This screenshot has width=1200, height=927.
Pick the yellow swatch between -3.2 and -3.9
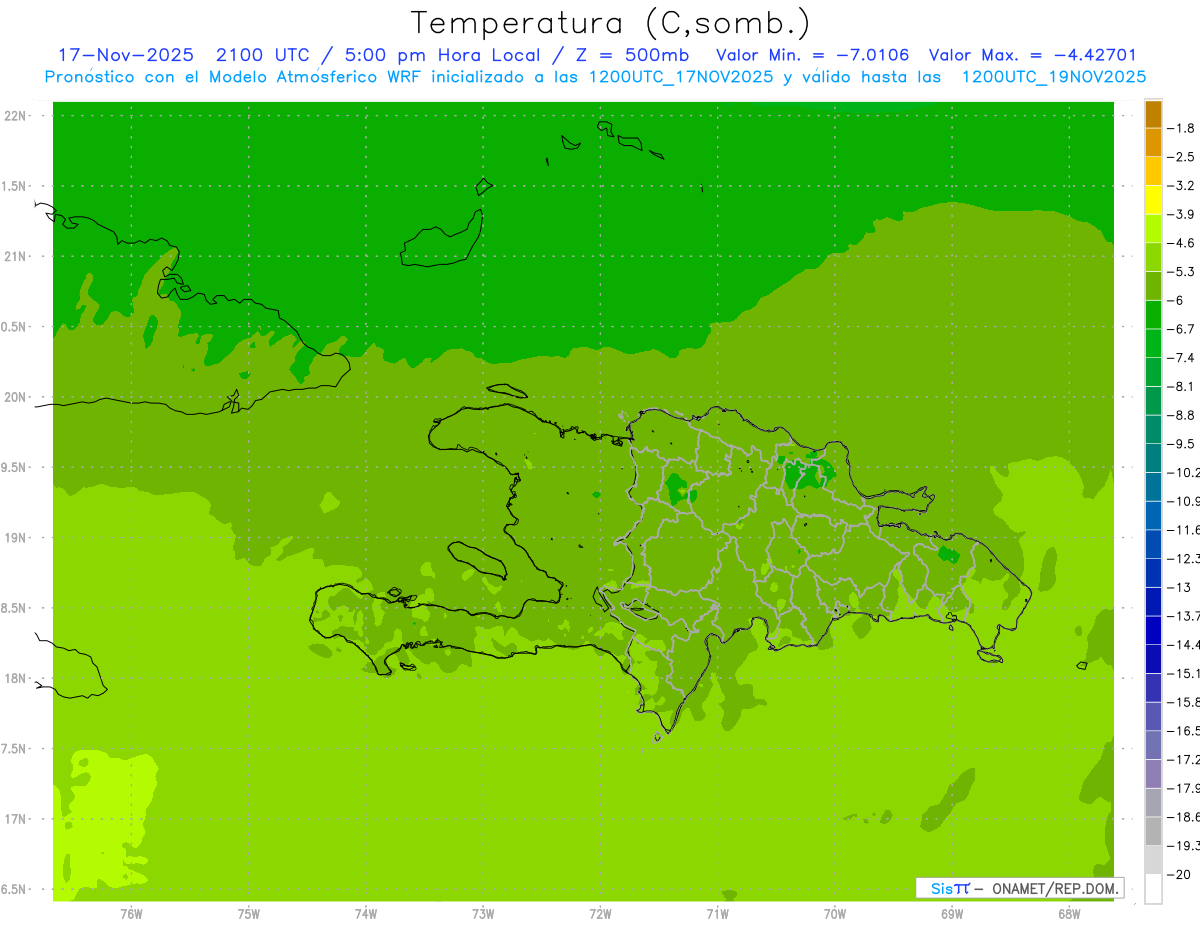1153,200
